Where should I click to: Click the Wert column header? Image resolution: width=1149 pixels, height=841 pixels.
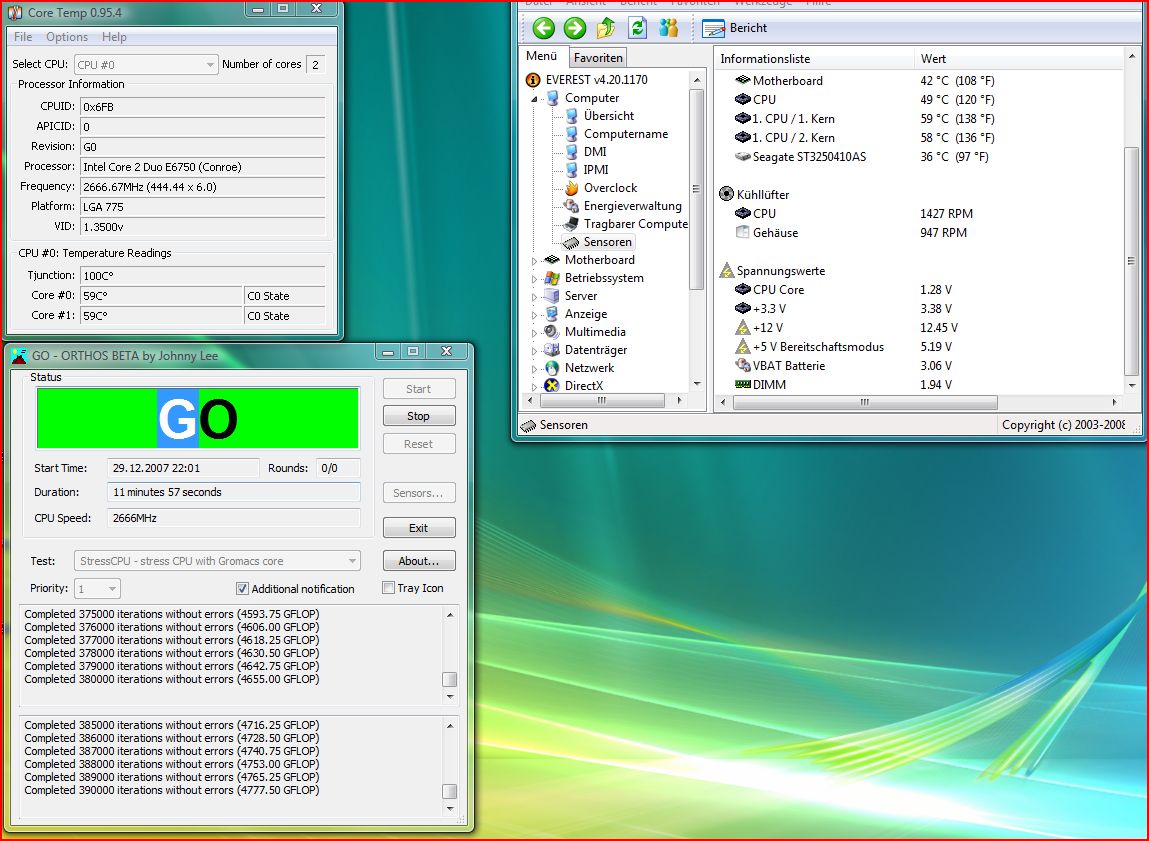[1019, 59]
